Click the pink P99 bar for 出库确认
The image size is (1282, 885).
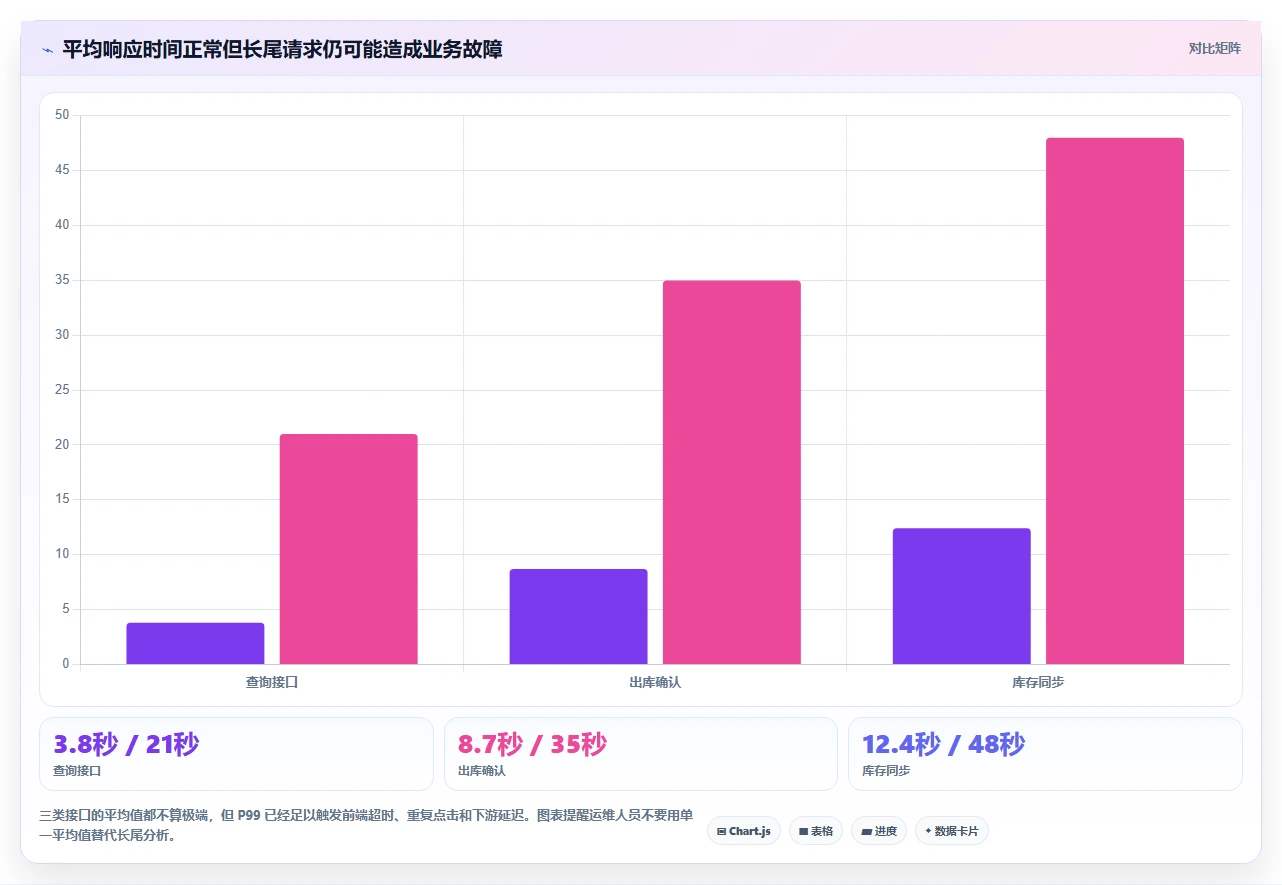(732, 472)
